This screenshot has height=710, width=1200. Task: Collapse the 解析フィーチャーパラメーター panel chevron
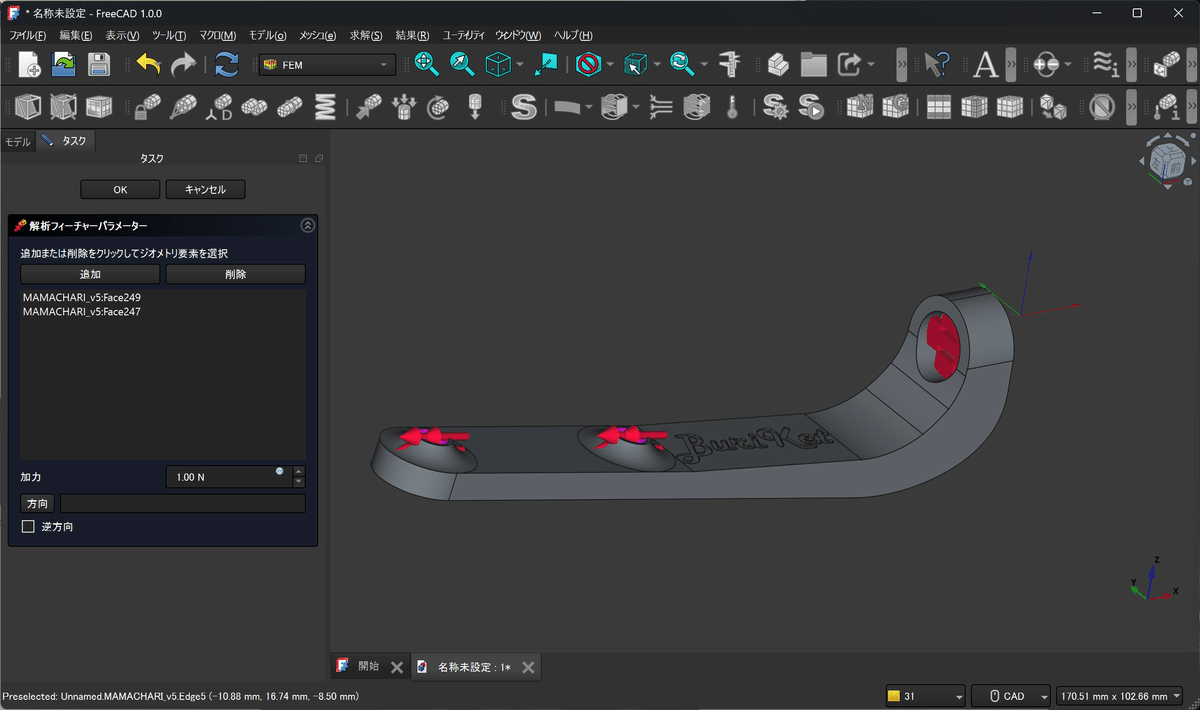(307, 226)
